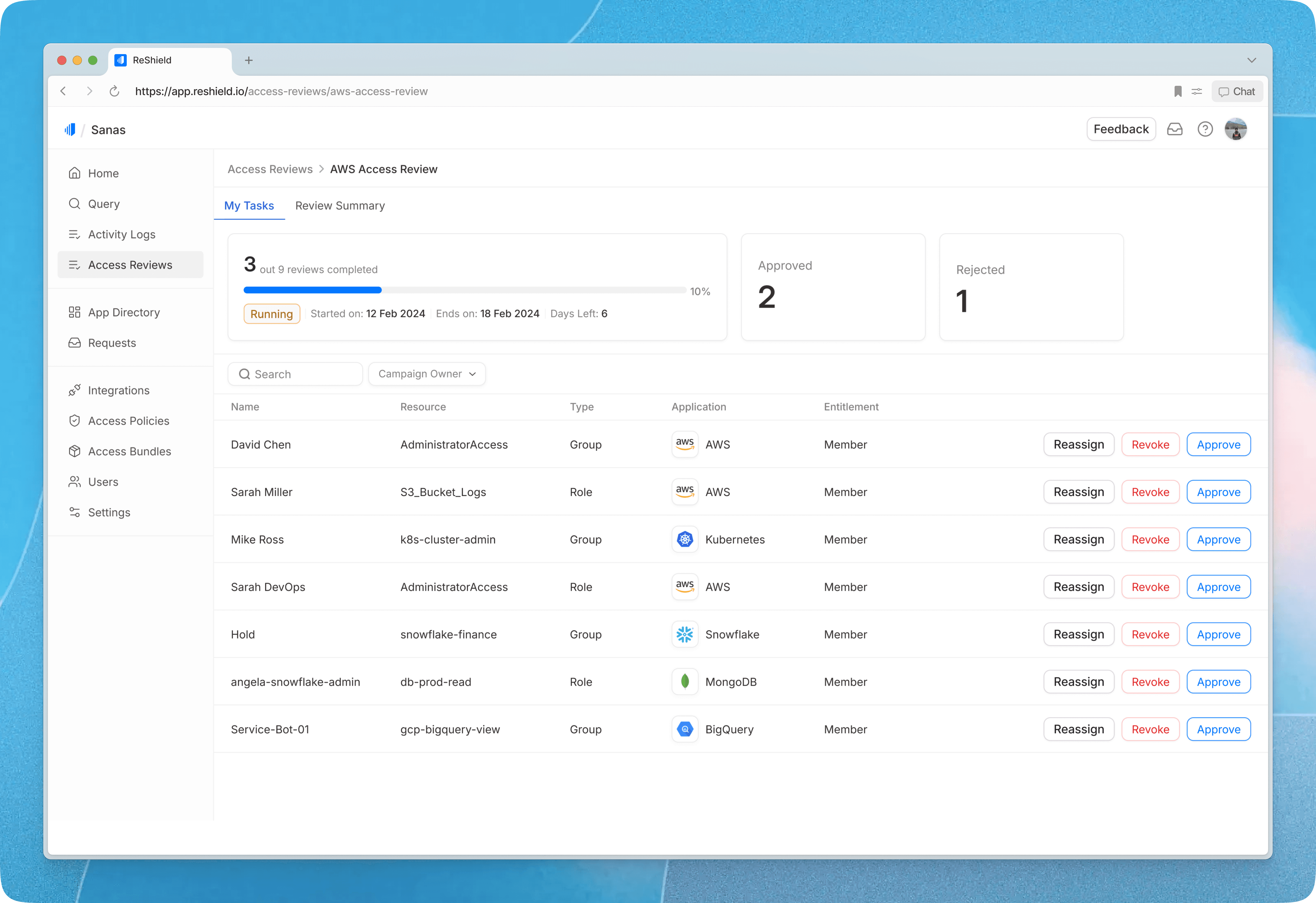The width and height of the screenshot is (1316, 903).
Task: Open Access Policies in the sidebar
Action: click(129, 421)
